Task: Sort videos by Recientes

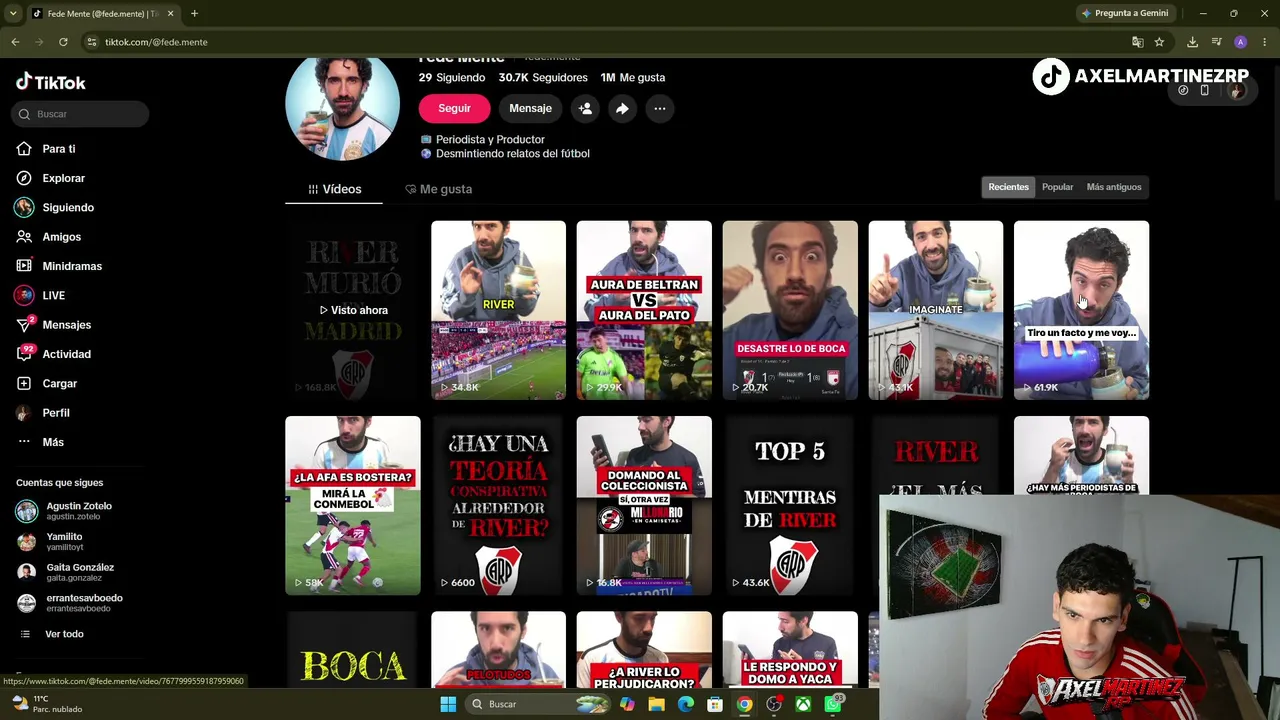Action: point(1008,187)
